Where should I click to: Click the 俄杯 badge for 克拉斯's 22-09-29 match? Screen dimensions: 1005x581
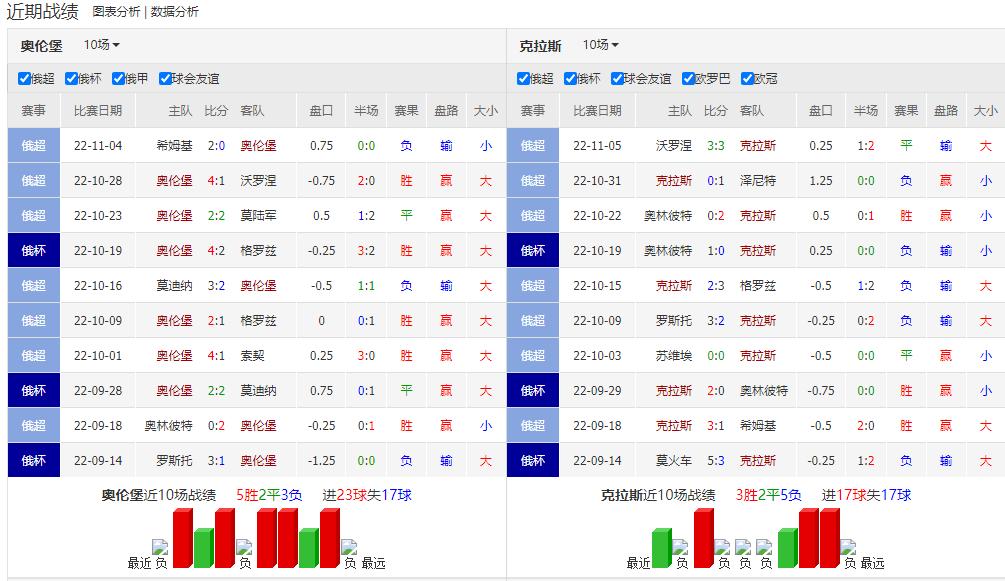coord(532,391)
